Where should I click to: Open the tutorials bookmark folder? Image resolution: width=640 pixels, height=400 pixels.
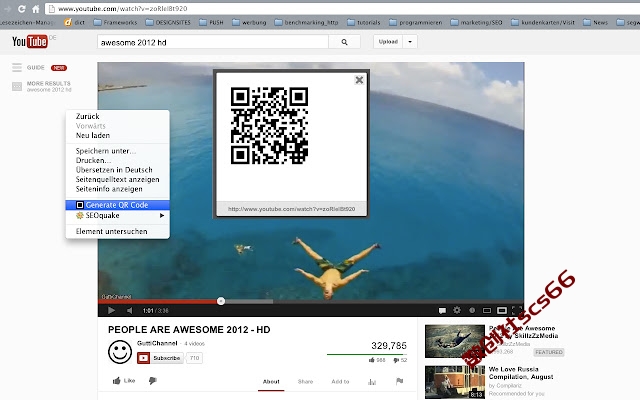(364, 22)
